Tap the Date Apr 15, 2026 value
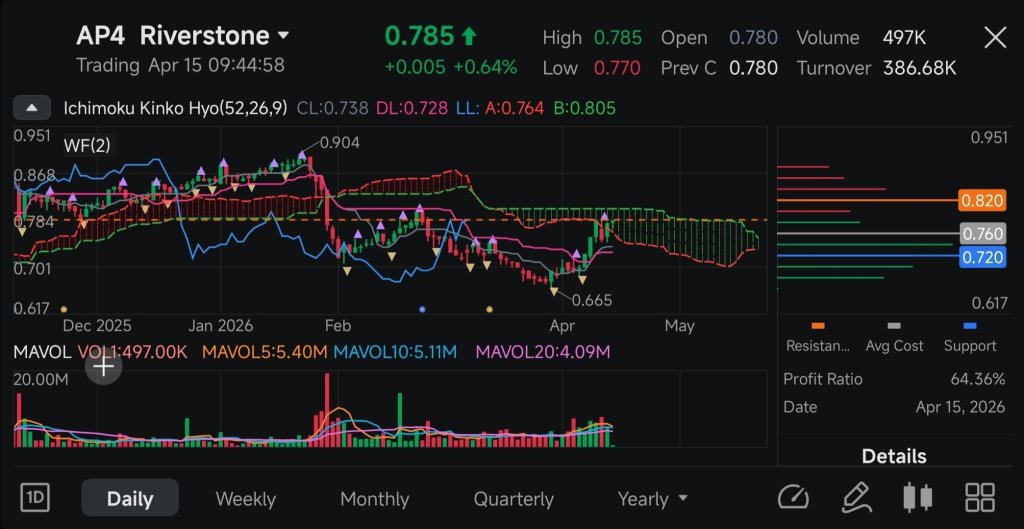Screen dimensions: 1024x529 click(960, 407)
